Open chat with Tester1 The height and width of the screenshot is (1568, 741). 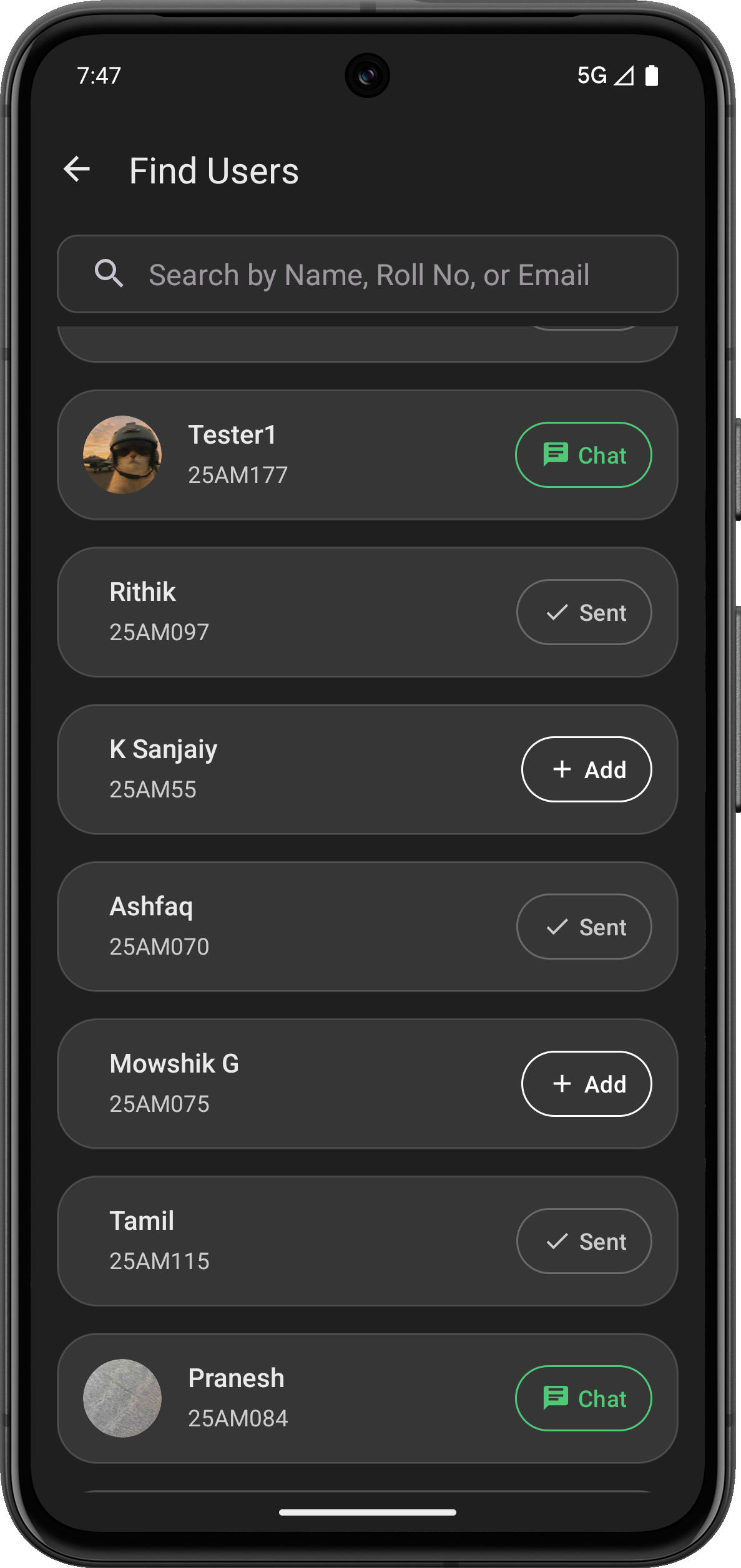click(582, 454)
